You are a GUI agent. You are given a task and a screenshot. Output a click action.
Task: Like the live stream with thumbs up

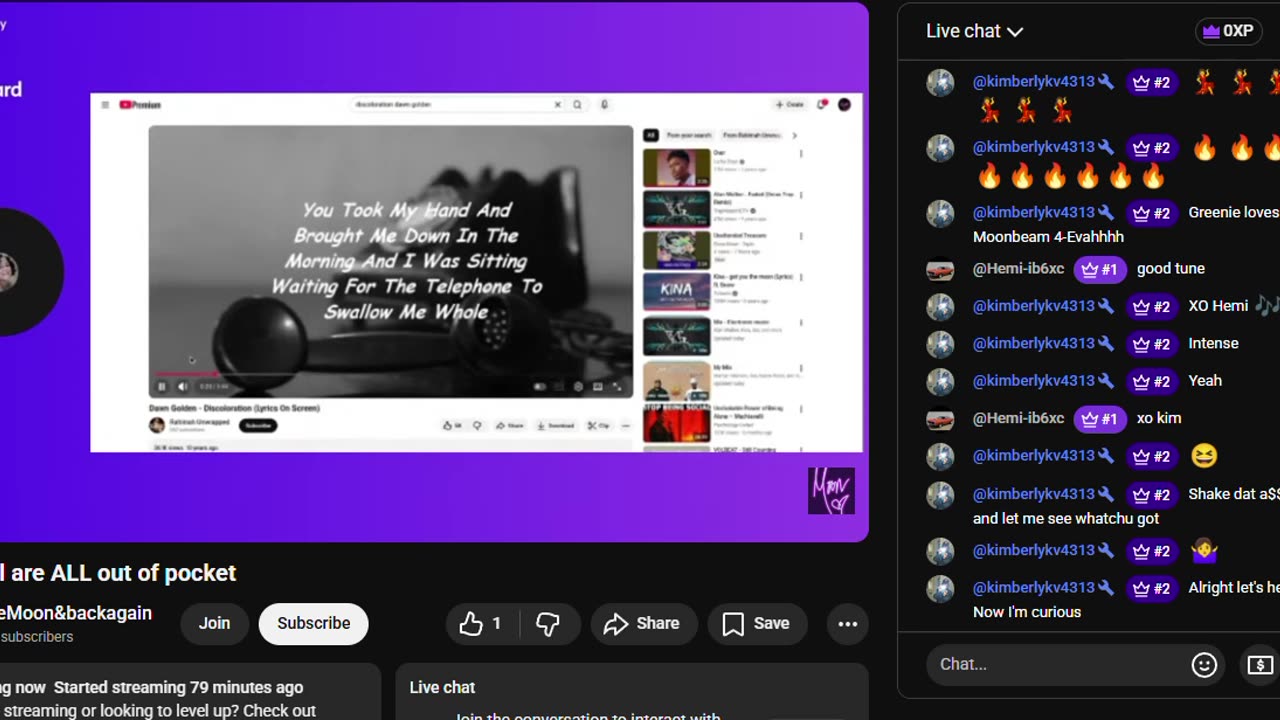tap(481, 624)
